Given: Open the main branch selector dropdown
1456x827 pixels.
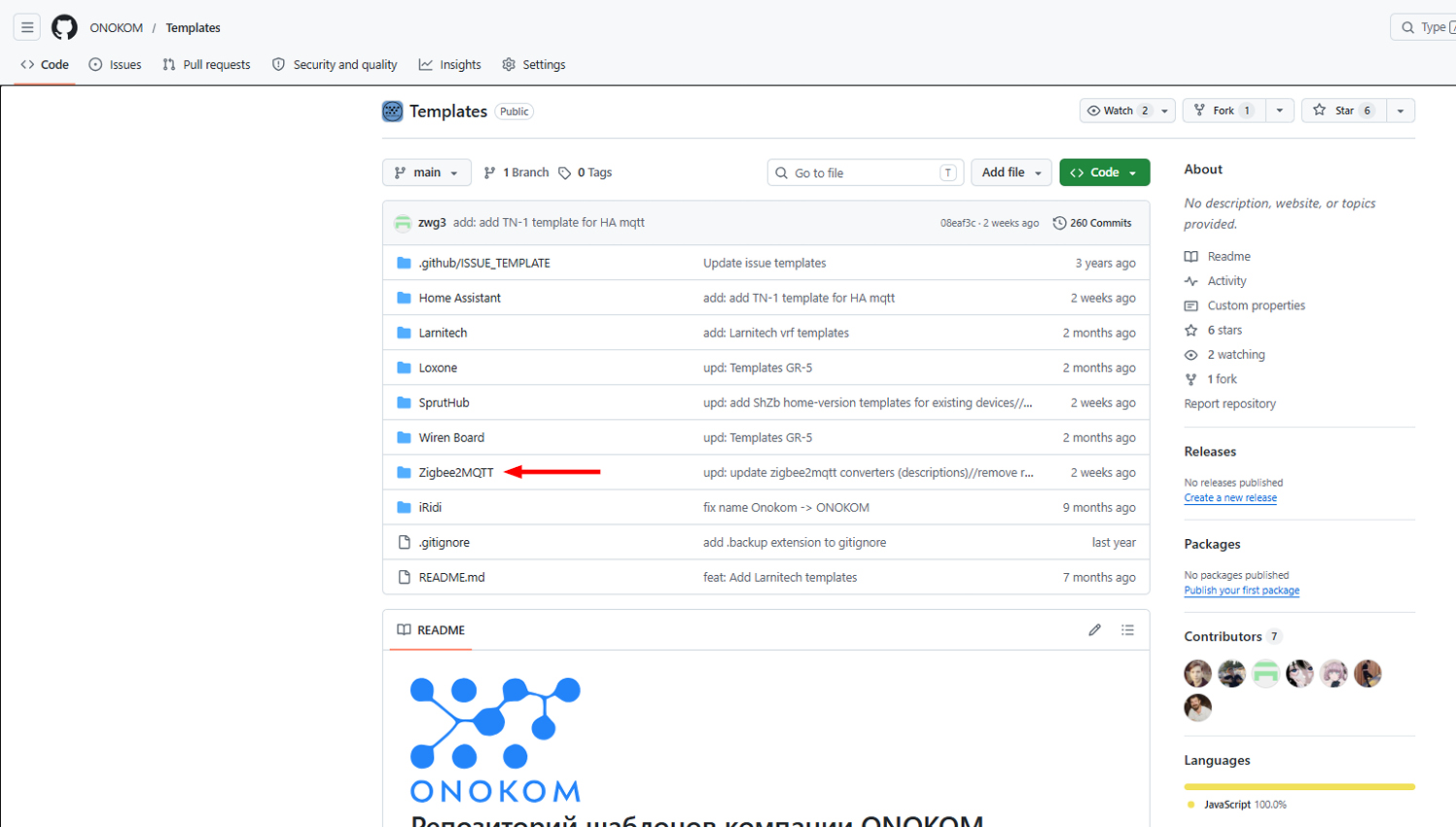Looking at the screenshot, I should coord(426,172).
